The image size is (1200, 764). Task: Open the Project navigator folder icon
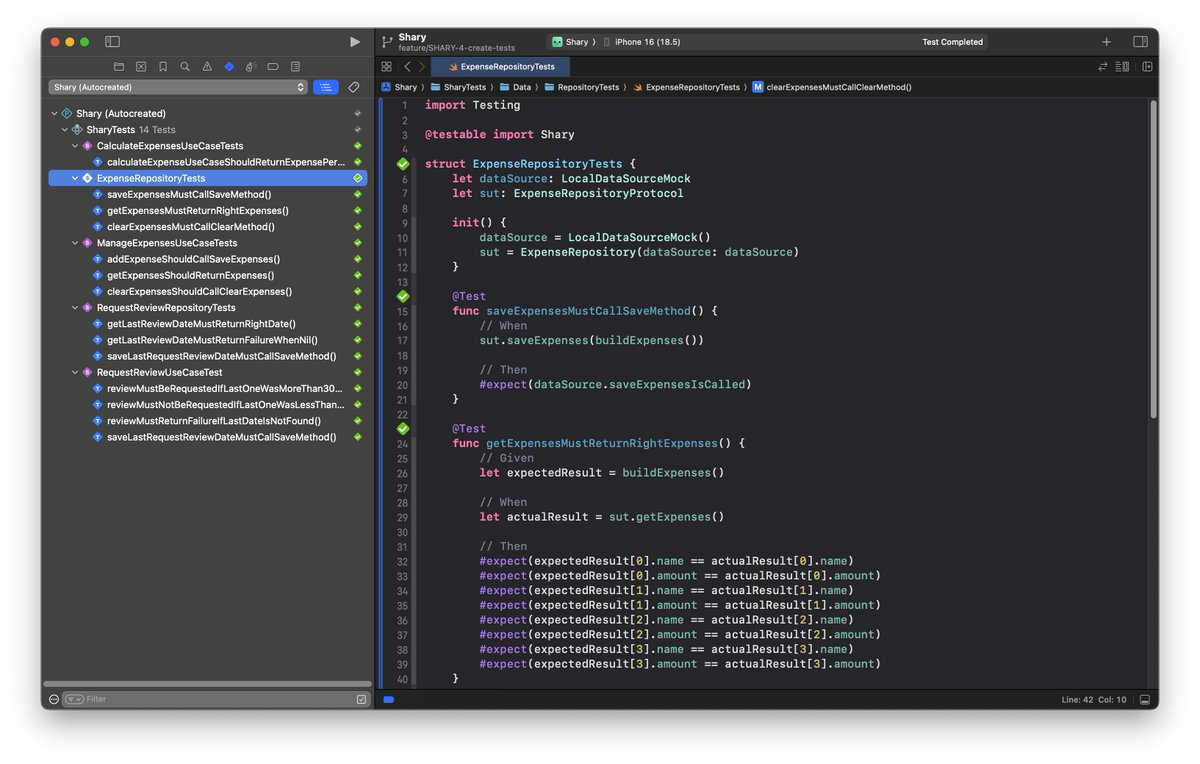tap(119, 67)
